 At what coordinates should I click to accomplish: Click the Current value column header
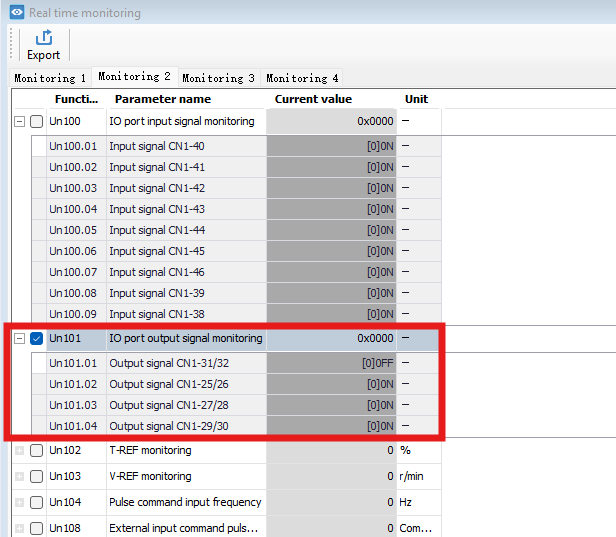[313, 99]
